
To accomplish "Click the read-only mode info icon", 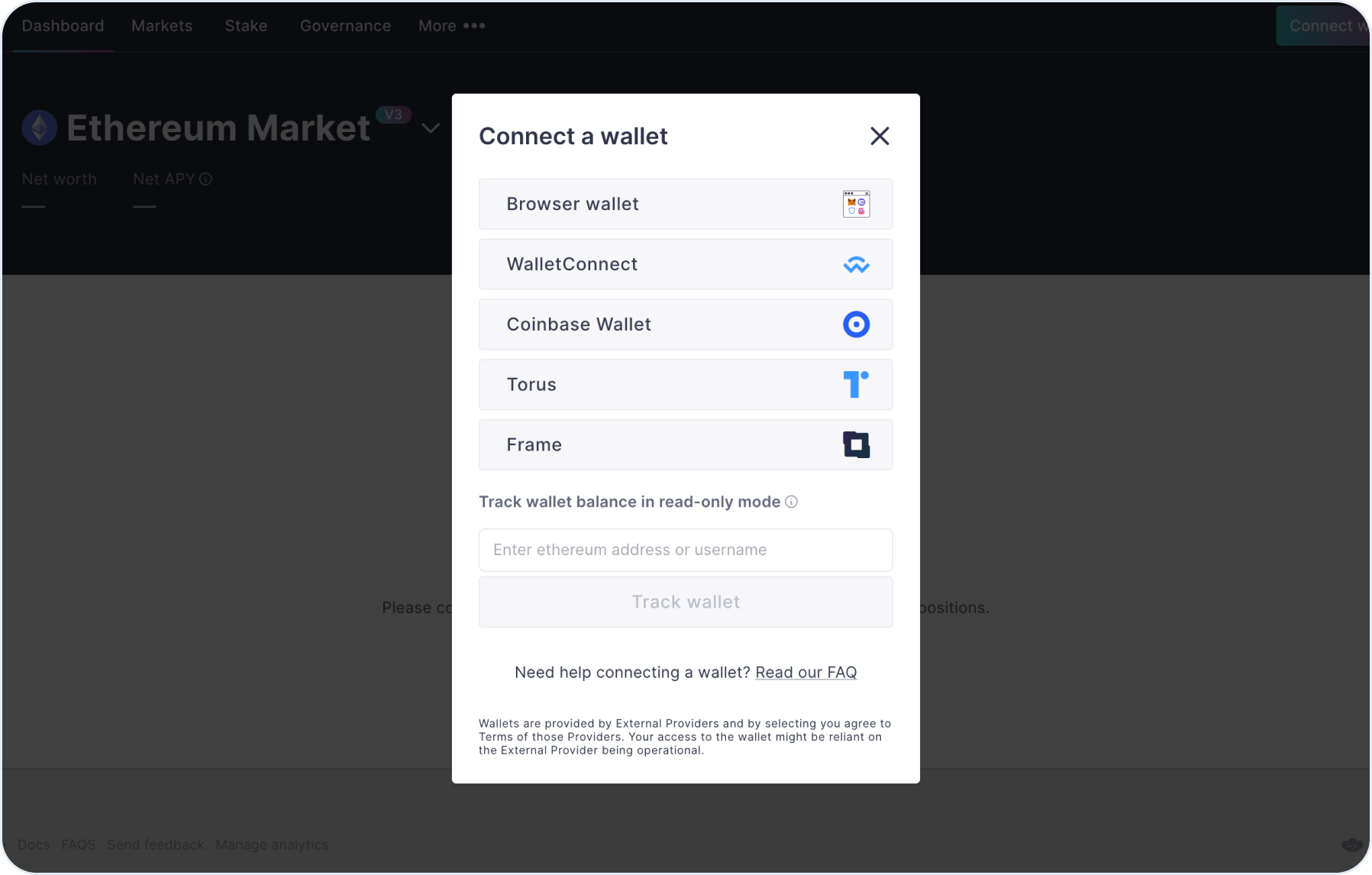I will (x=792, y=502).
